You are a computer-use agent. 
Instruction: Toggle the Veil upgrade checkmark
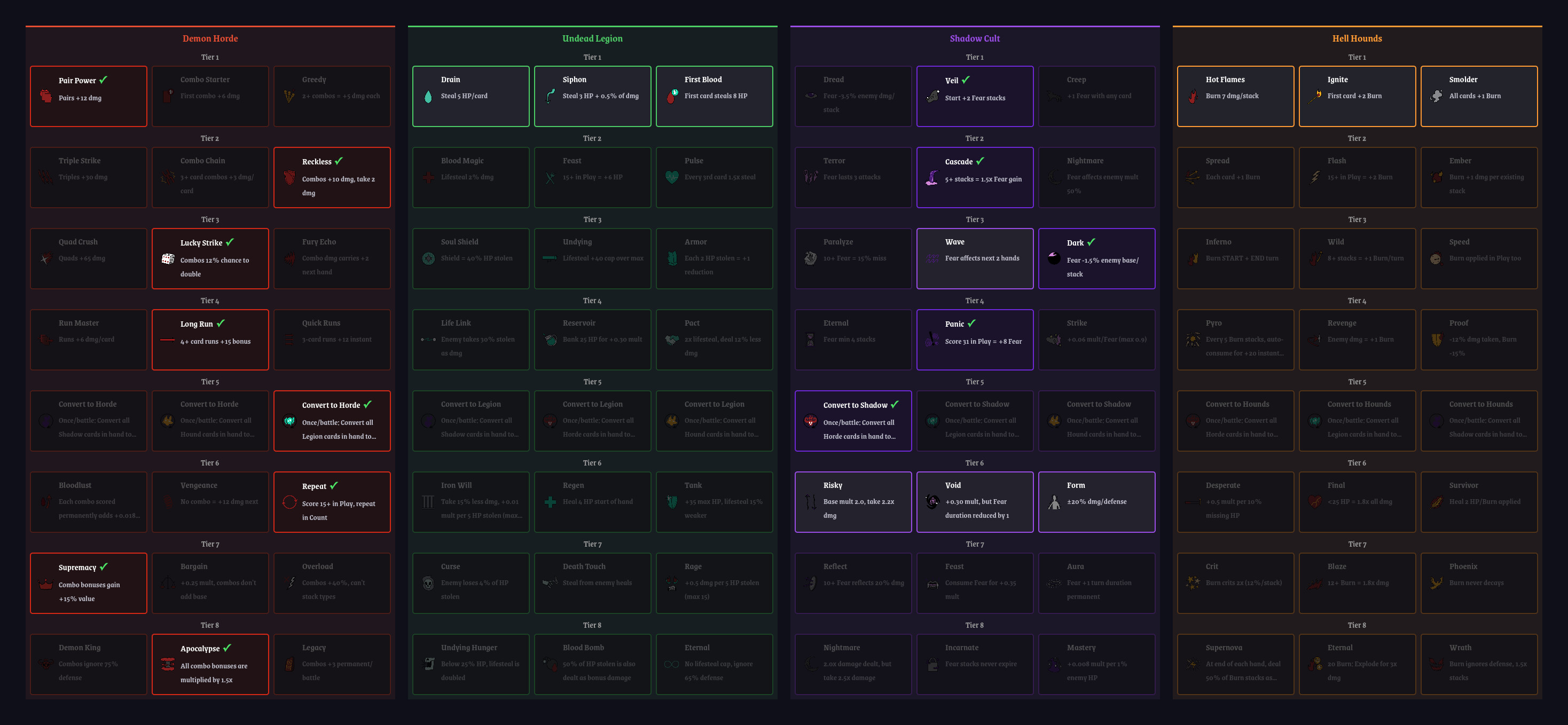[966, 80]
